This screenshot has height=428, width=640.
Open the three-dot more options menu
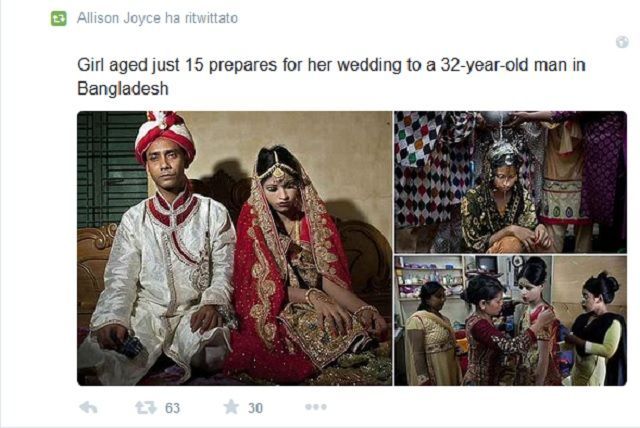point(316,407)
